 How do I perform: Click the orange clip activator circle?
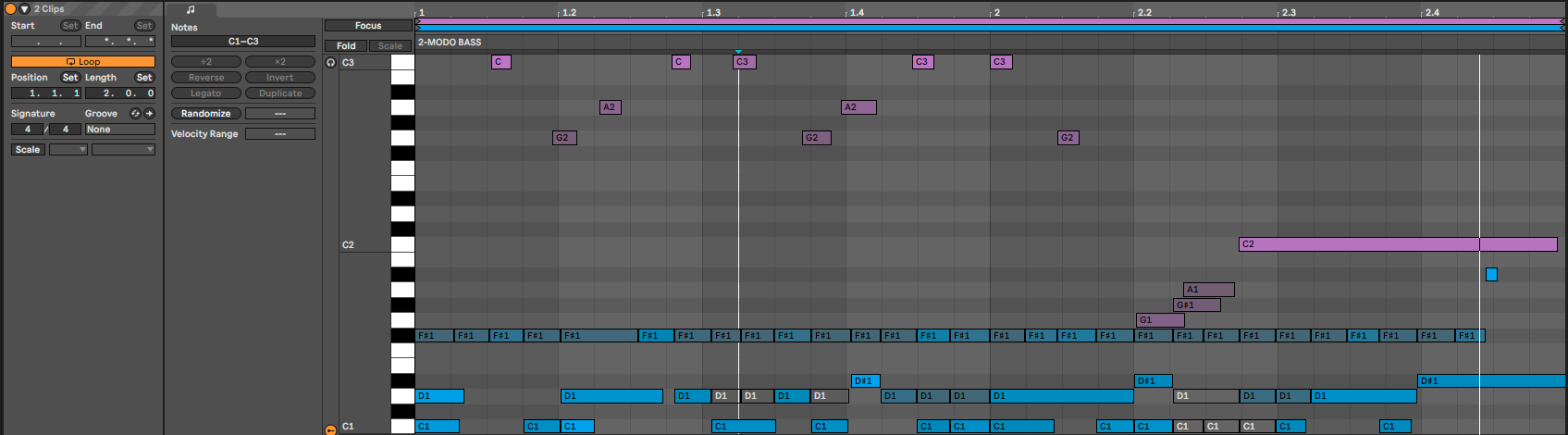tap(11, 8)
